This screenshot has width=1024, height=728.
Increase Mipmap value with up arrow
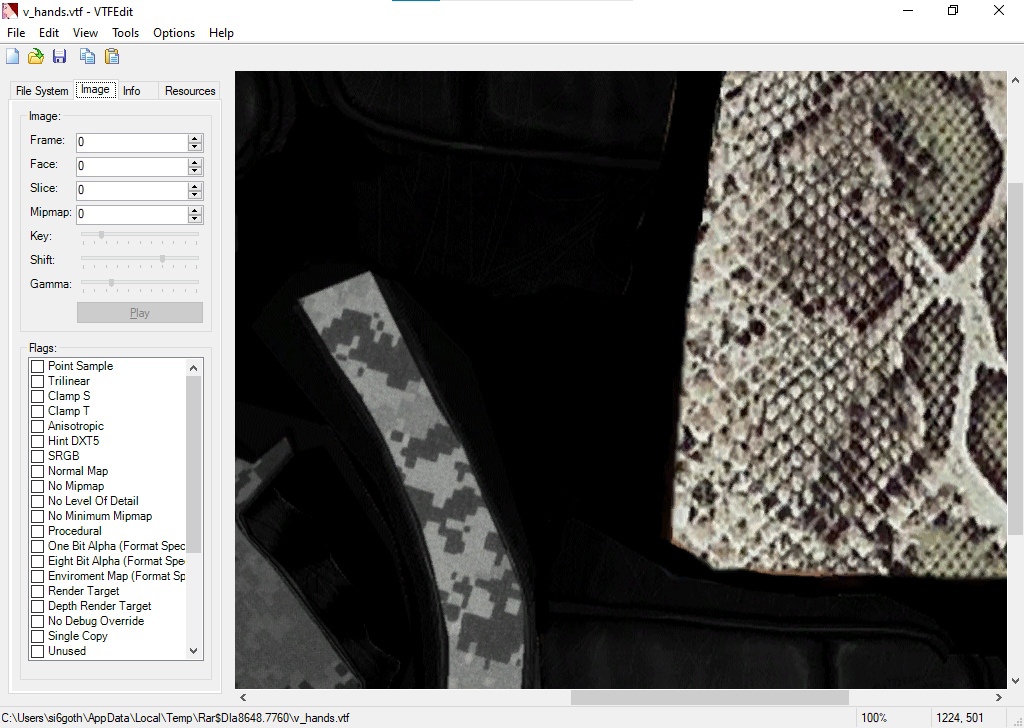195,210
